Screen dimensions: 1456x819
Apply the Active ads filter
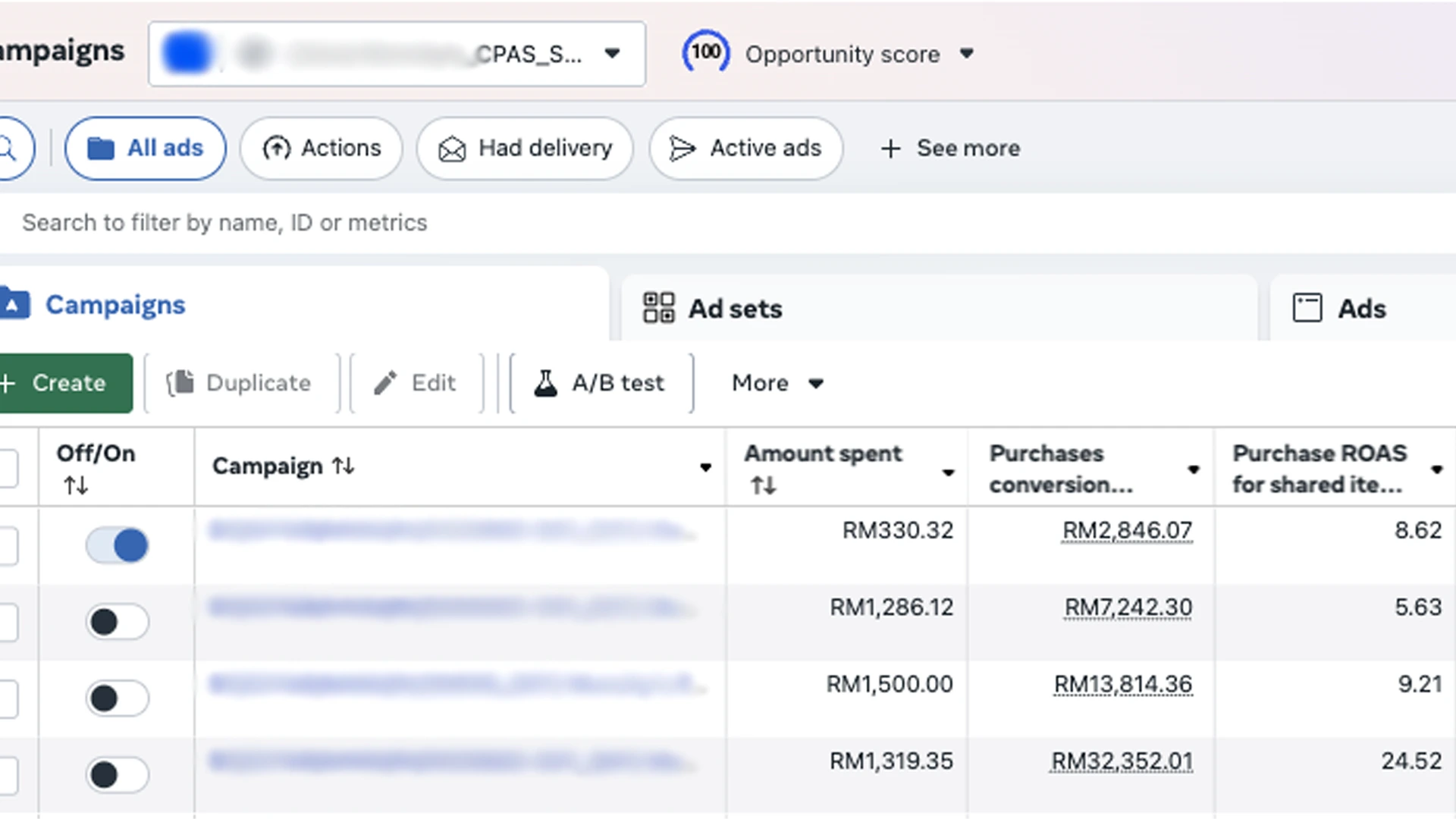coord(745,148)
